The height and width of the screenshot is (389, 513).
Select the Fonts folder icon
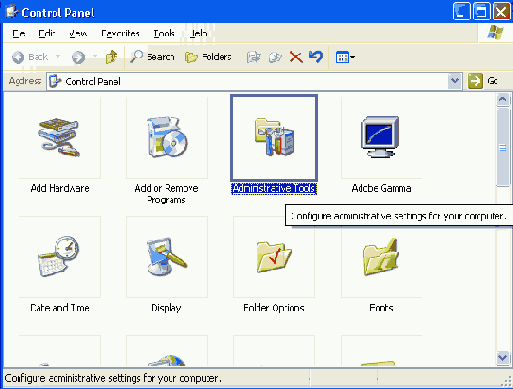380,256
